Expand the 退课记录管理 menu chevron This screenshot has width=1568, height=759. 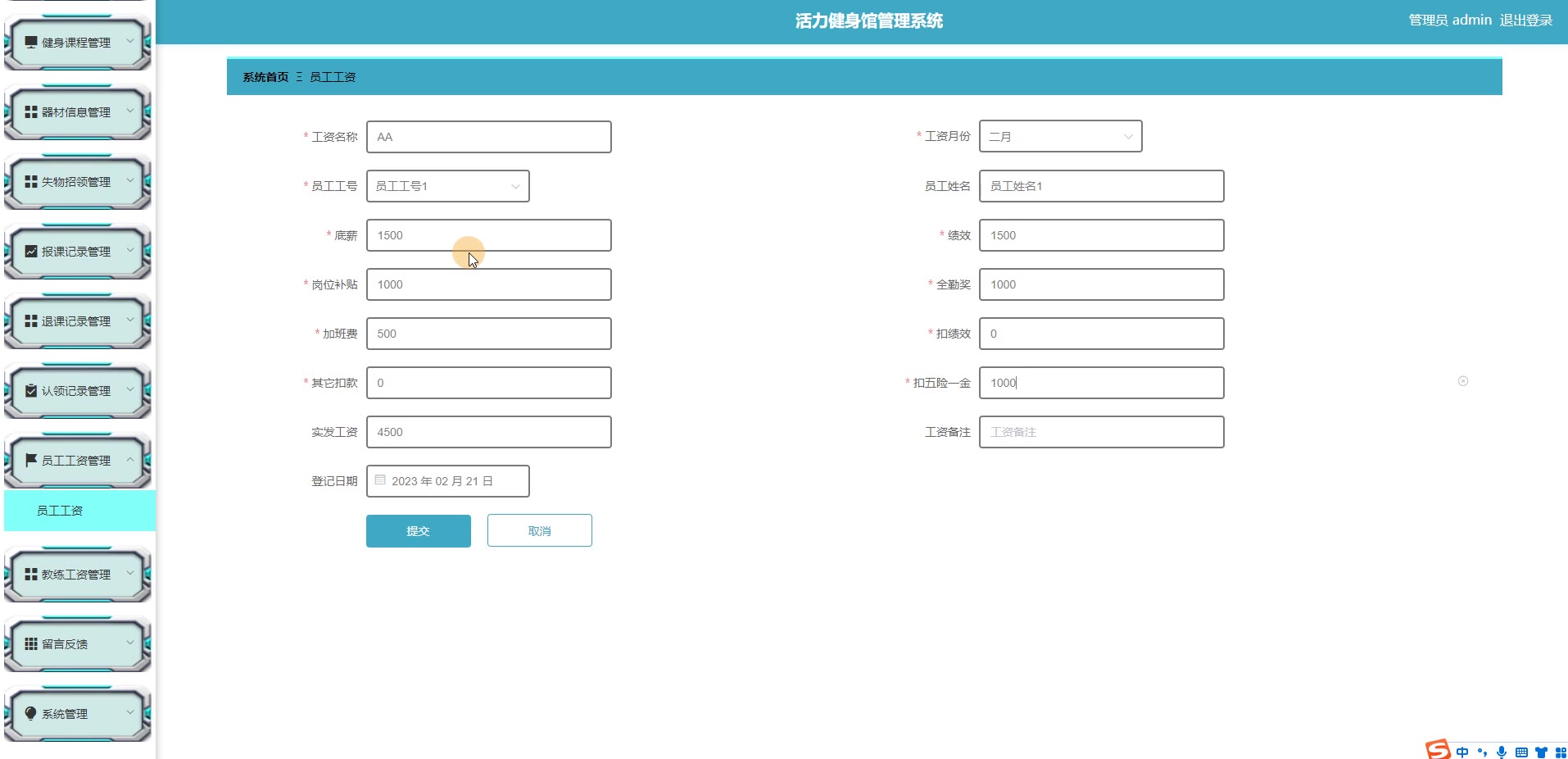[x=129, y=320]
